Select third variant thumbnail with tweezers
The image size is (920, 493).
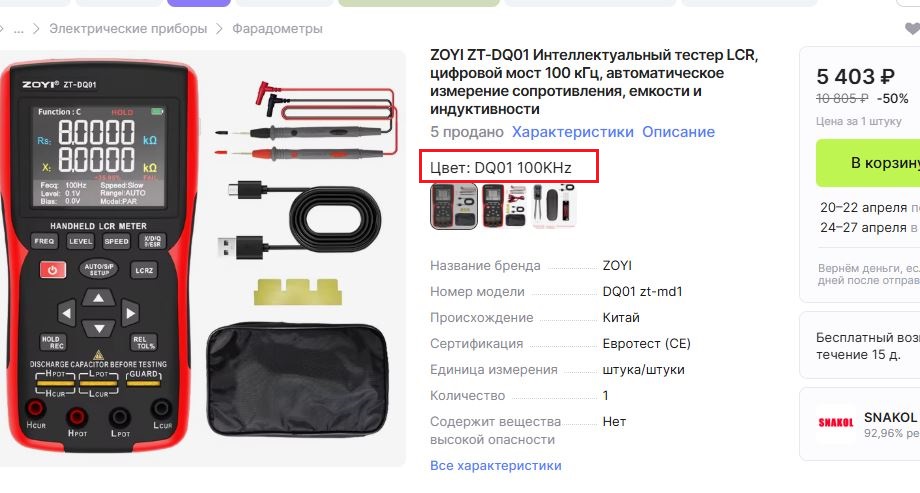pyautogui.click(x=554, y=206)
